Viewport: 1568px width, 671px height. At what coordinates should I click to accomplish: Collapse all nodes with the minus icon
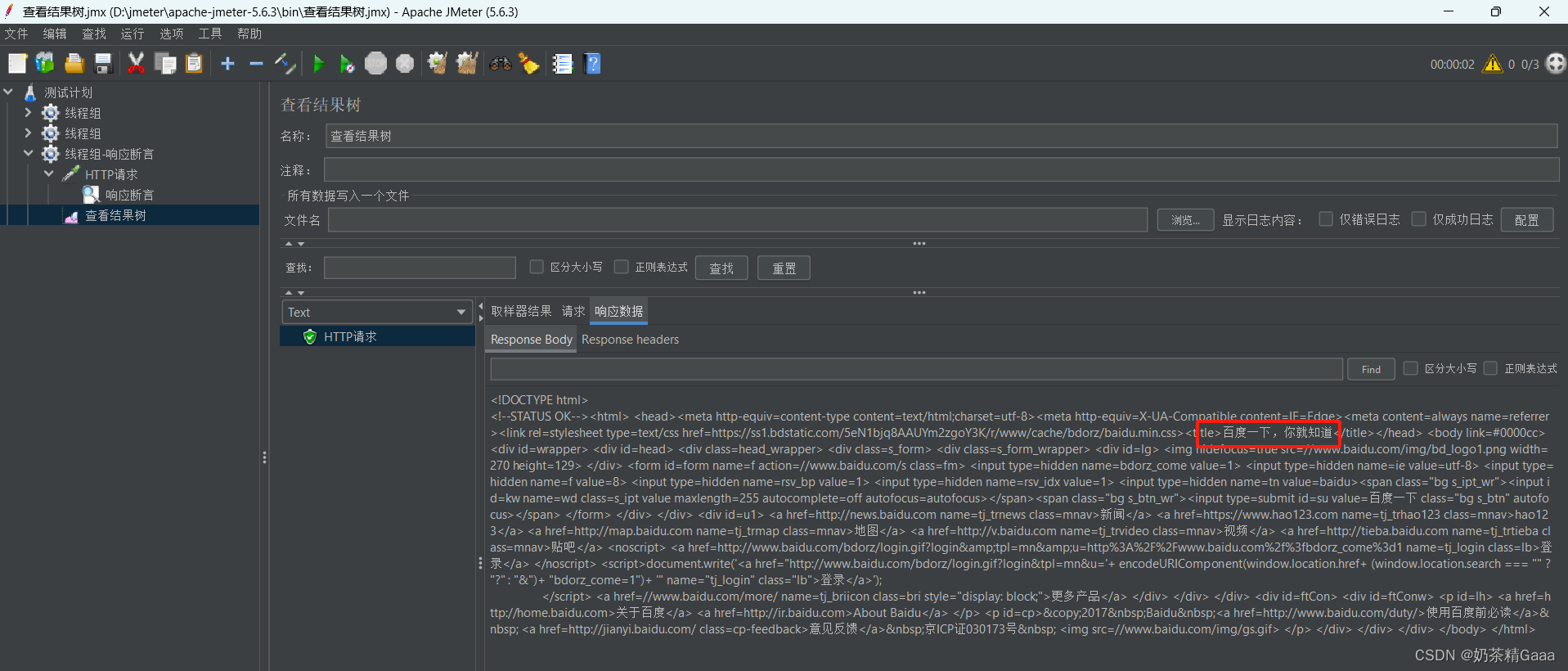coord(256,64)
